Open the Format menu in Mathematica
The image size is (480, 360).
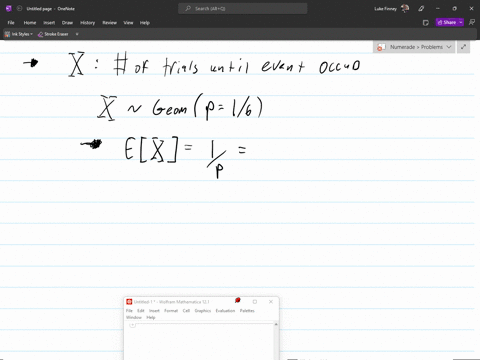point(171,311)
